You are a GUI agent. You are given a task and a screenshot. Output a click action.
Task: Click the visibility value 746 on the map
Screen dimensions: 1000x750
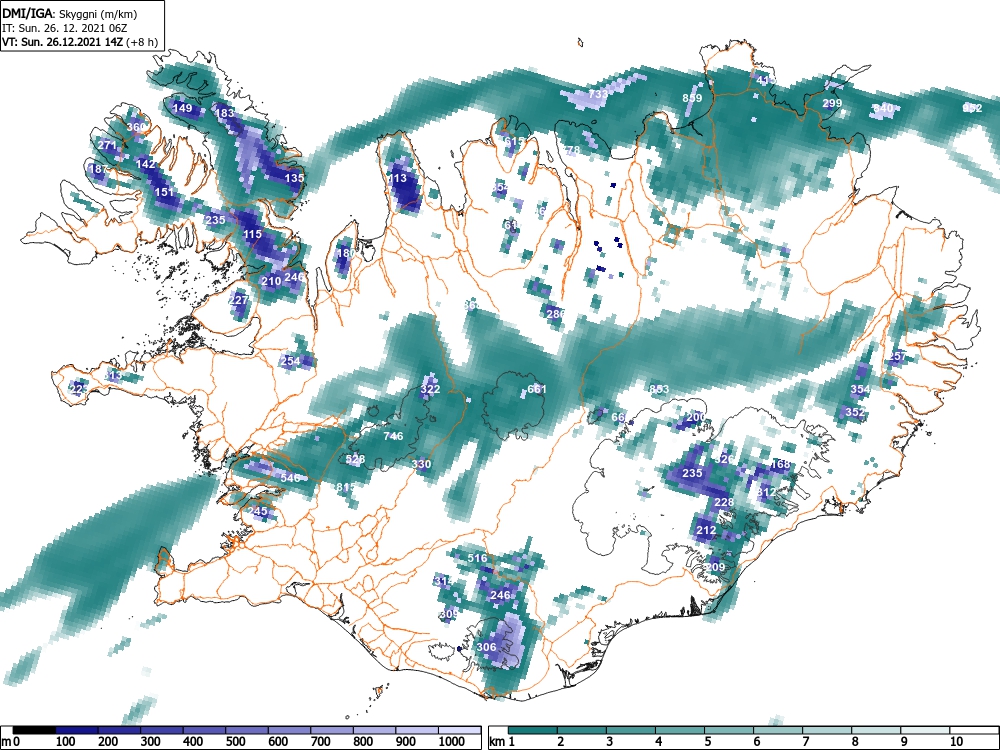click(393, 436)
